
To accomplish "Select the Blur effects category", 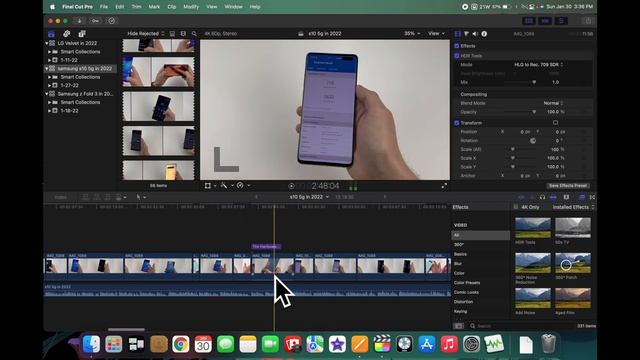I will (458, 264).
